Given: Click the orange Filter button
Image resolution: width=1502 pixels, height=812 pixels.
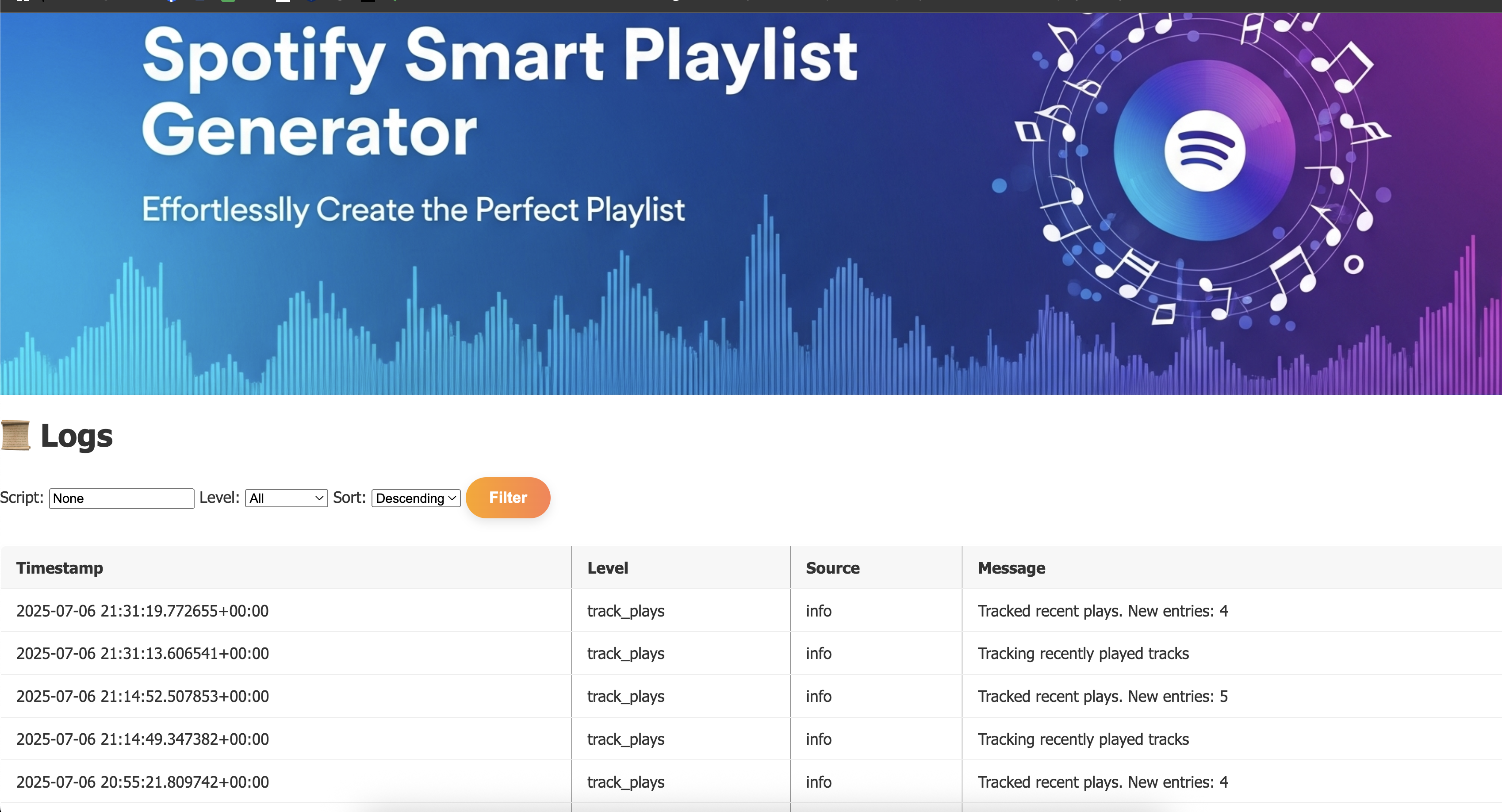Looking at the screenshot, I should 508,498.
